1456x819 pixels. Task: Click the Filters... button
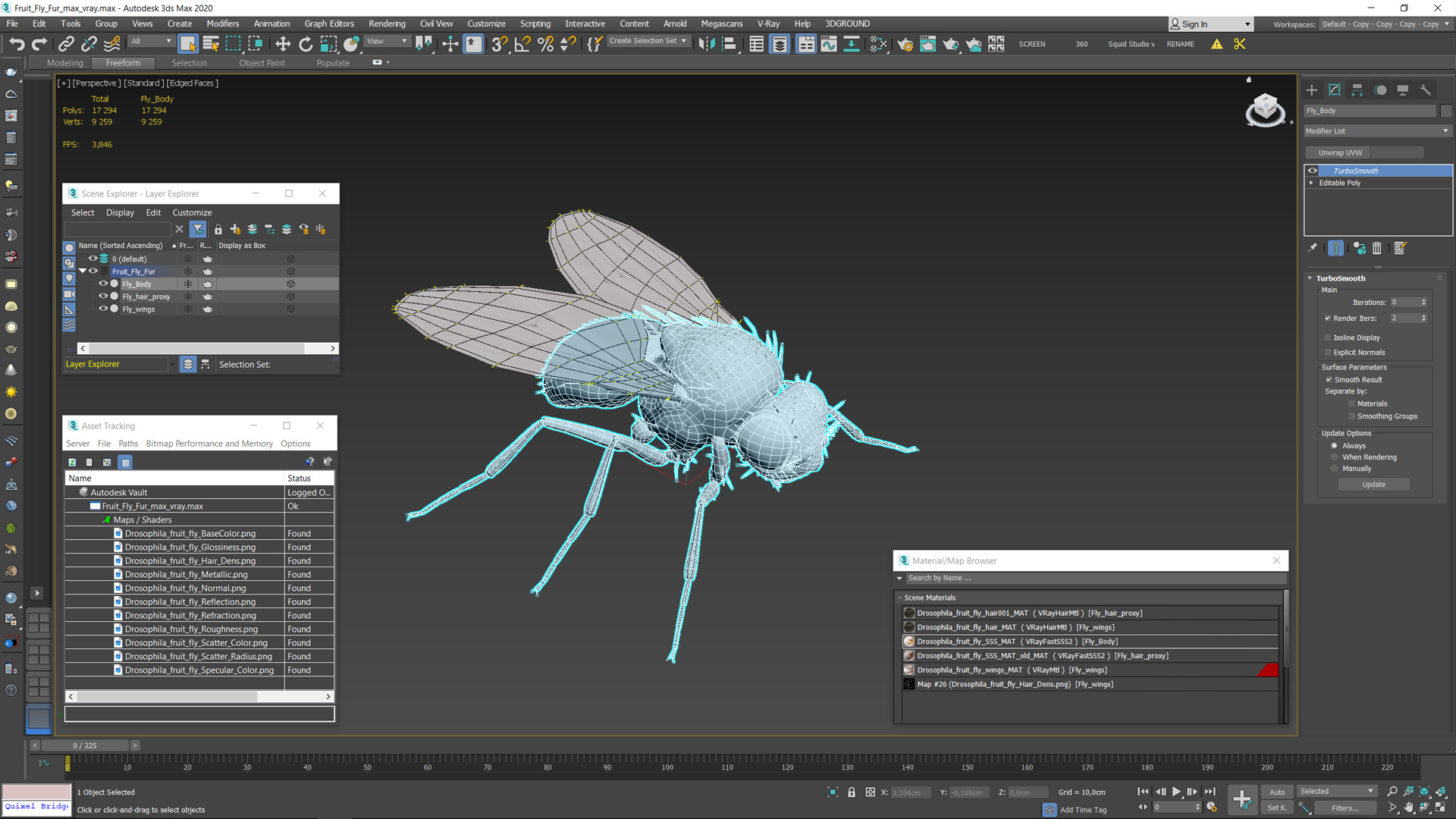[x=1345, y=808]
